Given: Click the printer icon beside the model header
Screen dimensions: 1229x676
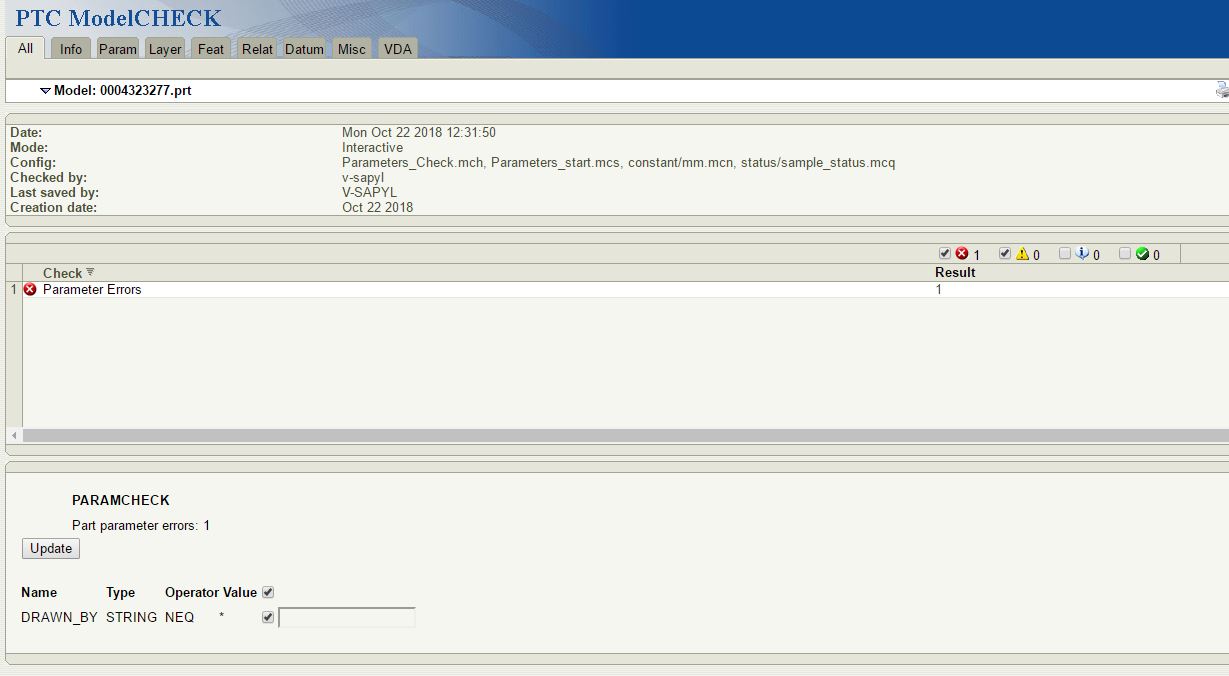Looking at the screenshot, I should click(1222, 88).
